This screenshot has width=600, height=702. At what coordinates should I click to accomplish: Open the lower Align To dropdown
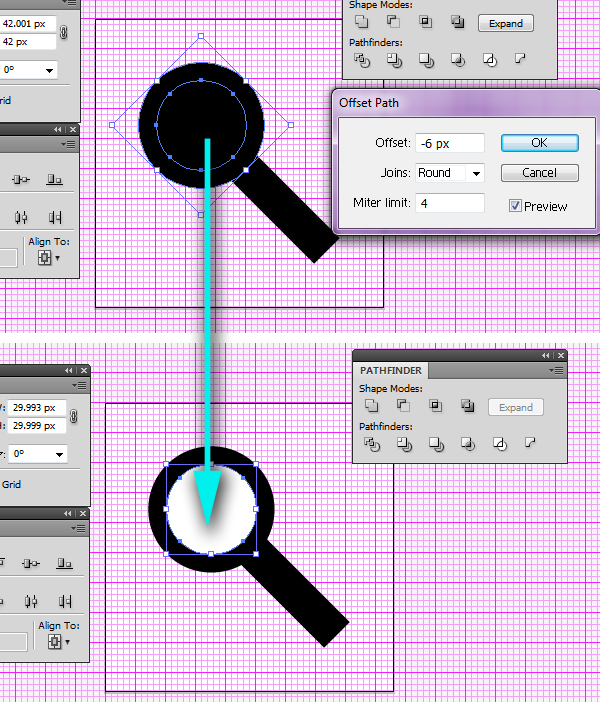click(x=59, y=642)
